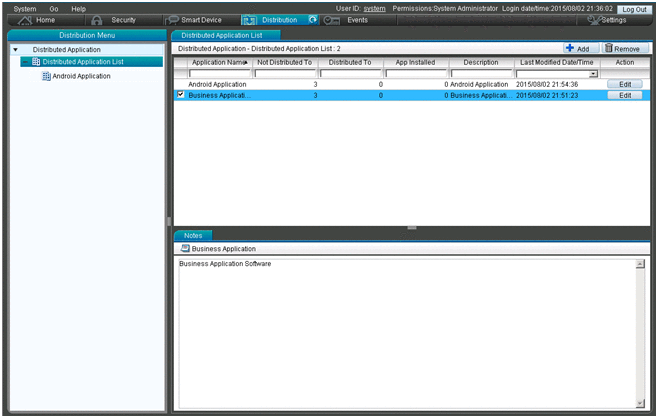Open the Last Modified Date/Time filter dropdown
The height and width of the screenshot is (420, 660).
click(593, 74)
